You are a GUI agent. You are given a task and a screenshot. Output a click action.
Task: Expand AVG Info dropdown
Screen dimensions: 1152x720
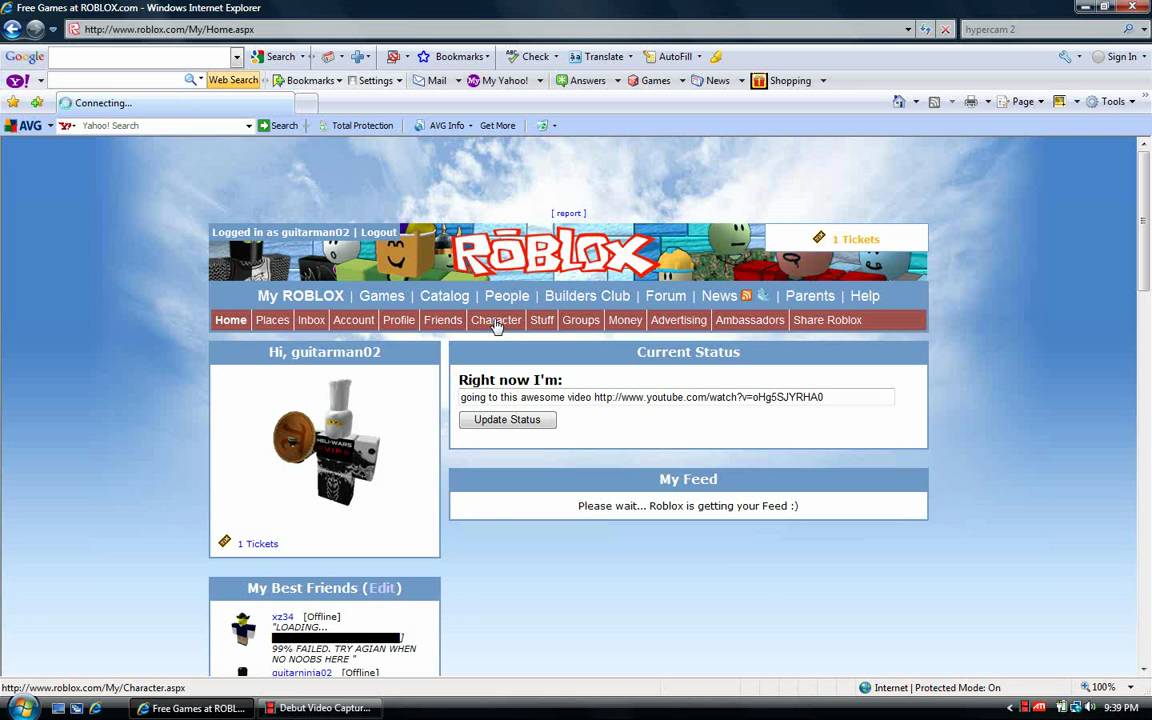(x=471, y=126)
